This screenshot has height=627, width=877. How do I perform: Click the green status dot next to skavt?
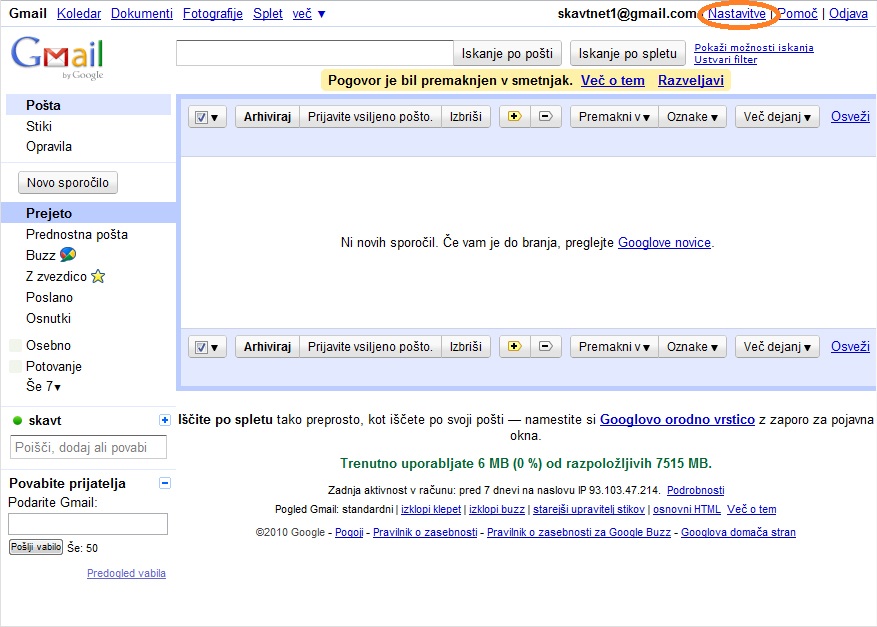point(17,421)
